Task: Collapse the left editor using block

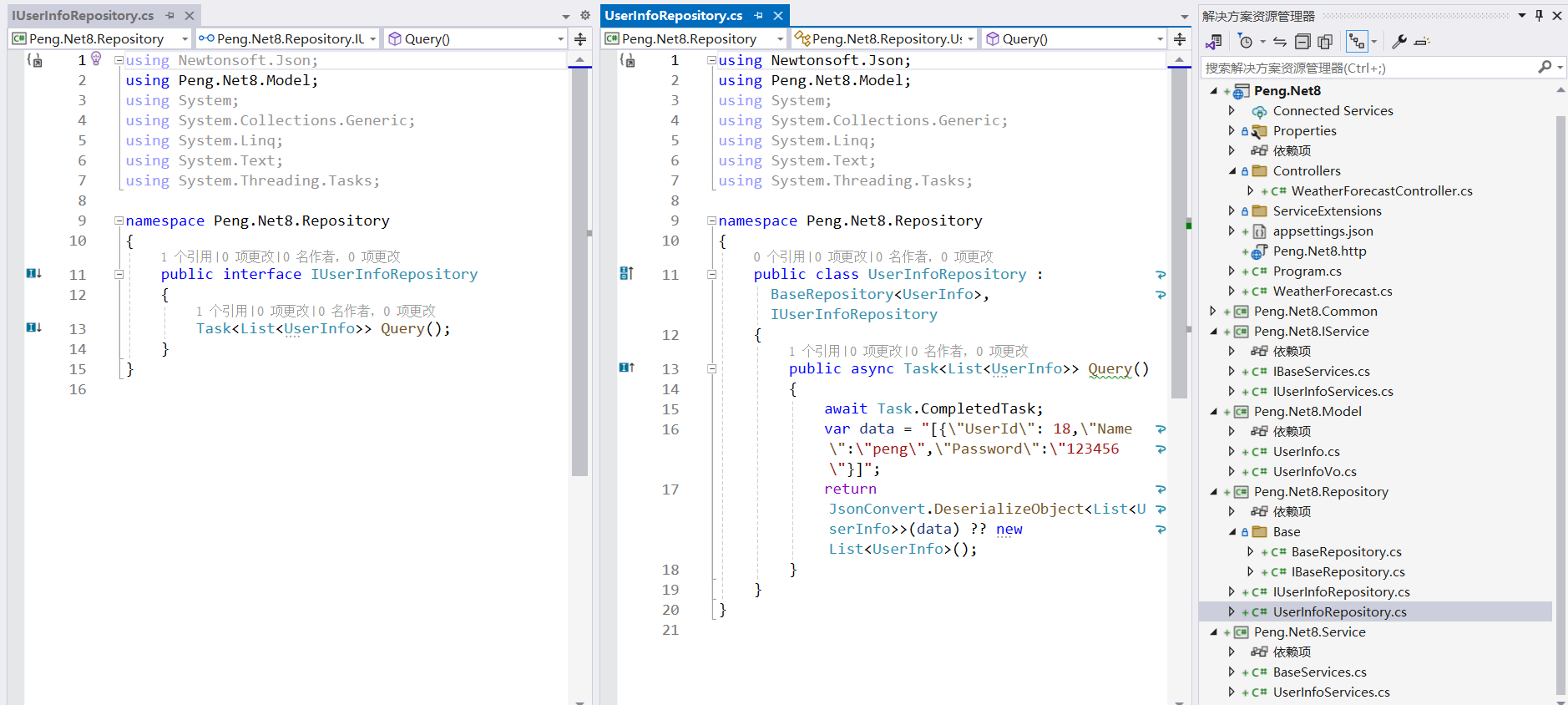Action: point(119,60)
